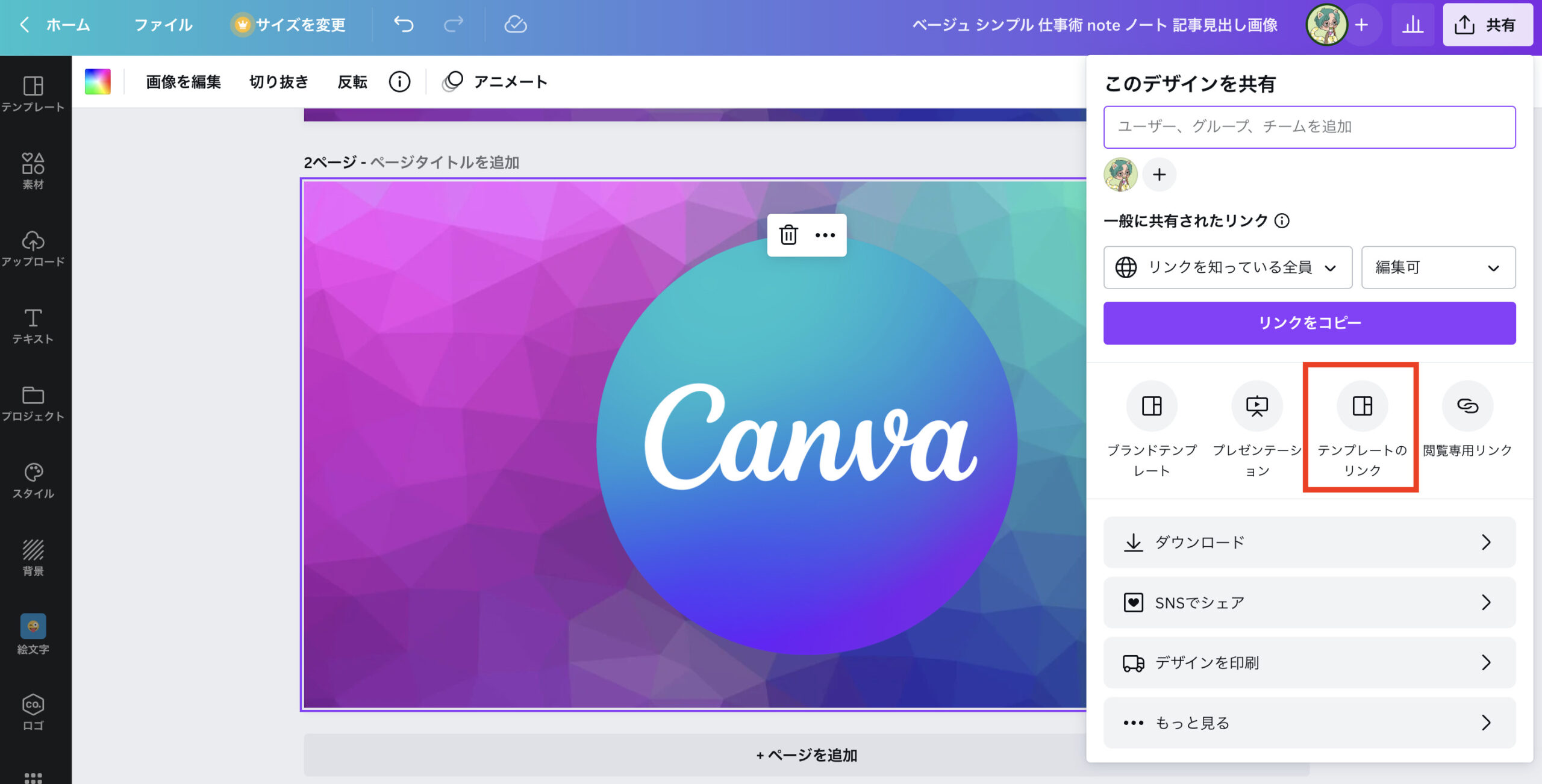
Task: Click アニメート animate button
Action: (x=495, y=81)
